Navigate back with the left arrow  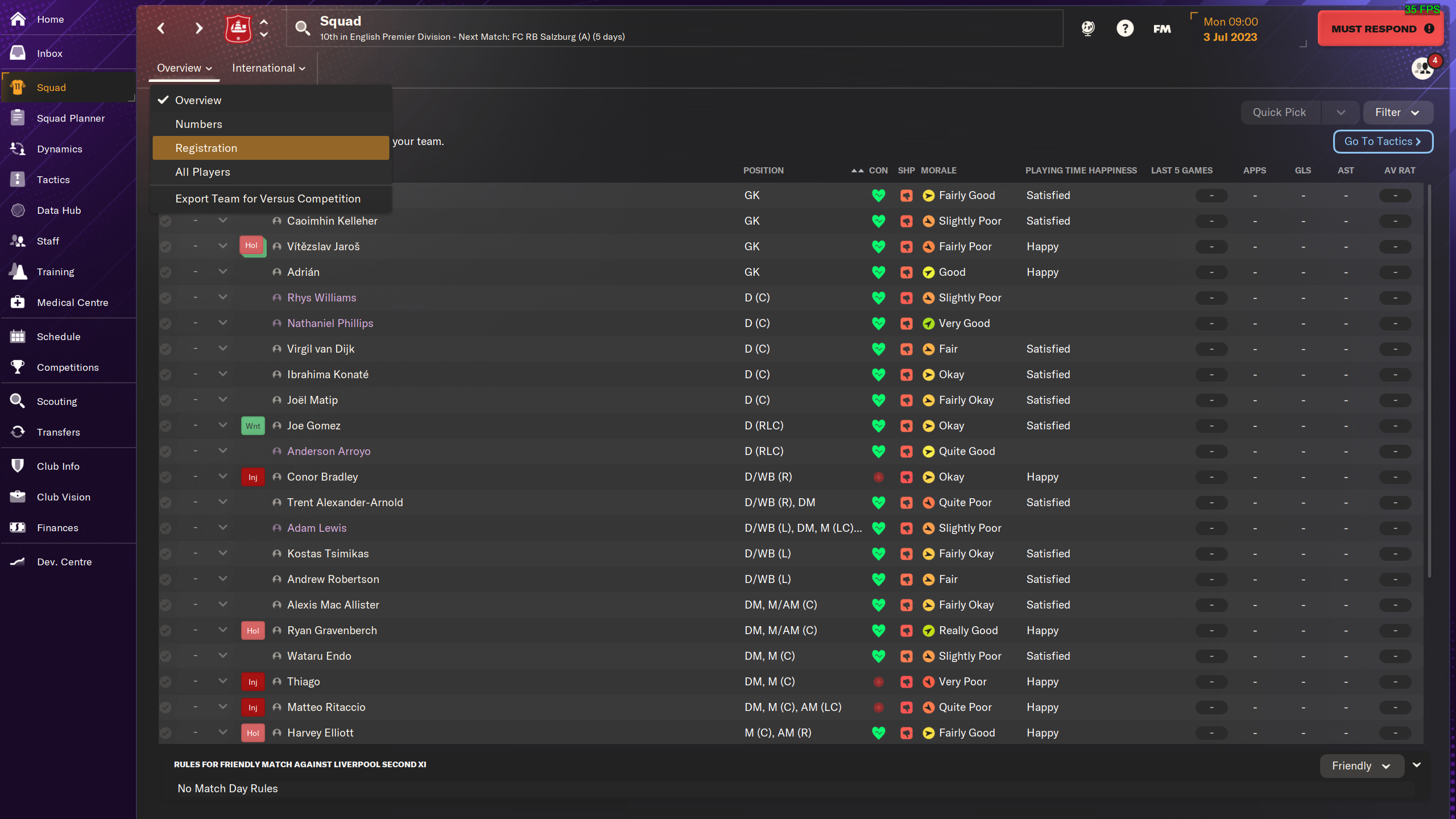[x=162, y=28]
